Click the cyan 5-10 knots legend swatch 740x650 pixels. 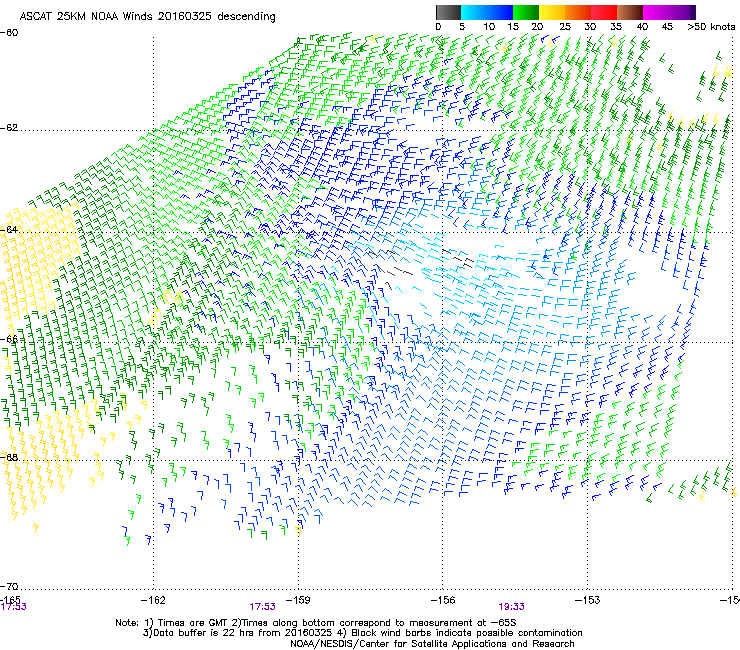tap(474, 12)
